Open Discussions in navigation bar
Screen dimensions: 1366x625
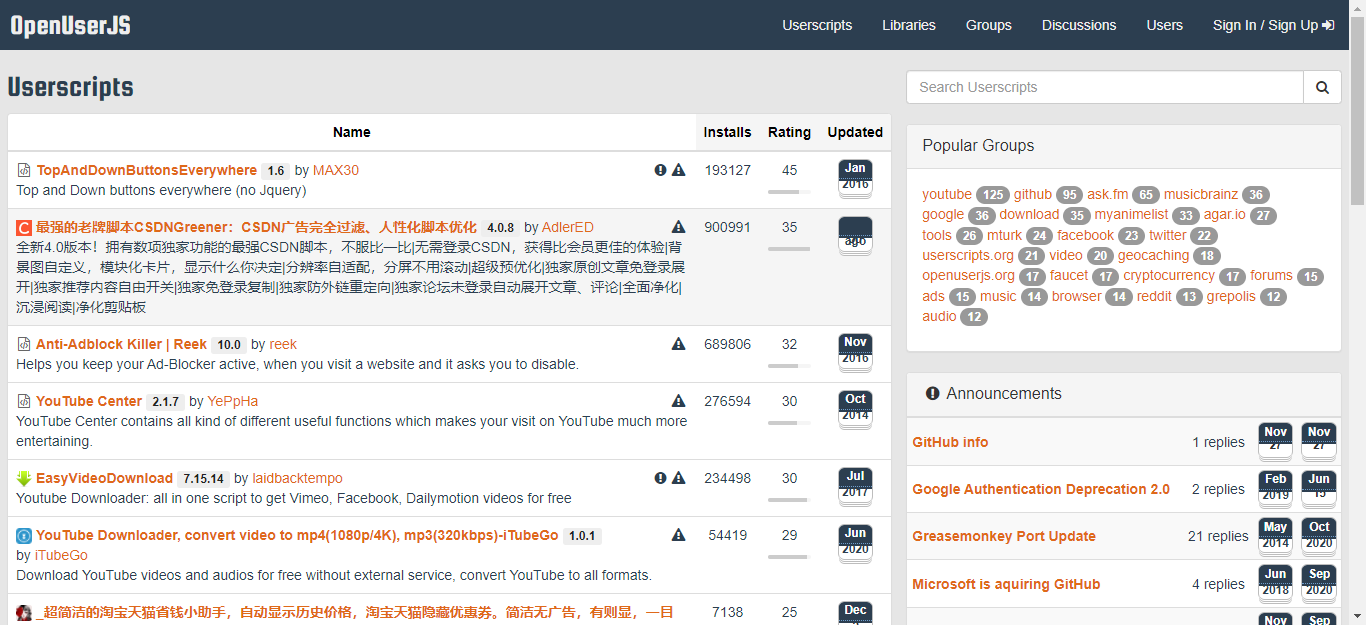click(1079, 25)
